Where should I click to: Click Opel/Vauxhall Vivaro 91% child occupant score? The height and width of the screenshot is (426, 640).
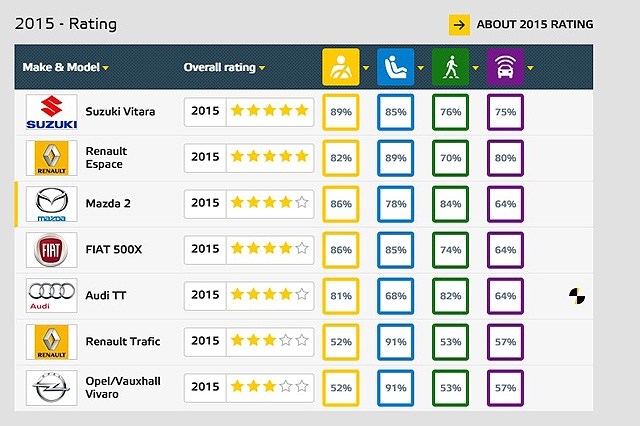(396, 388)
